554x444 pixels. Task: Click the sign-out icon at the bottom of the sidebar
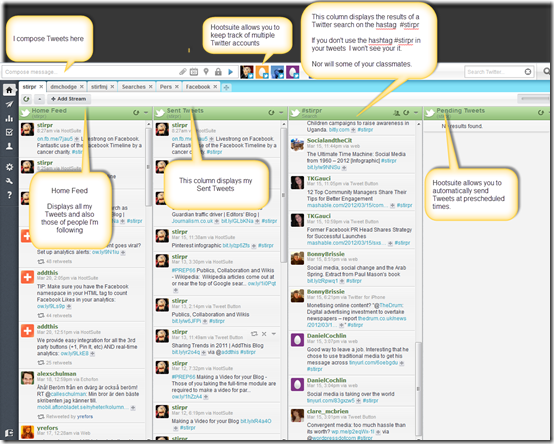9,433
